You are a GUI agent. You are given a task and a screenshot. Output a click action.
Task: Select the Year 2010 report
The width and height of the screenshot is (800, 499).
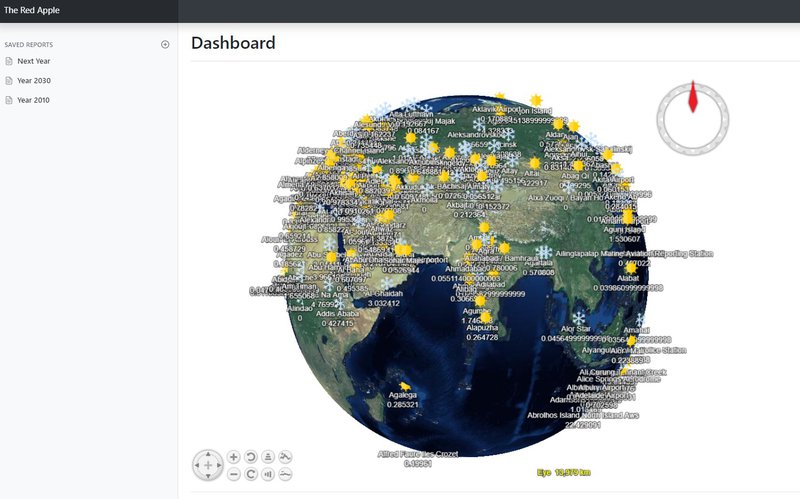[34, 100]
